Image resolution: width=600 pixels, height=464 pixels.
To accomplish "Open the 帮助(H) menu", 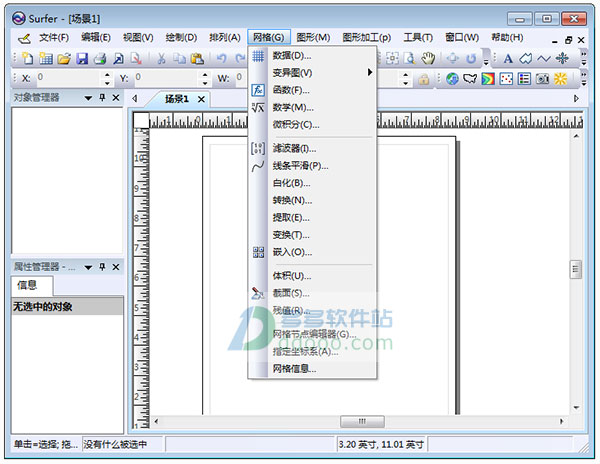I will click(507, 37).
